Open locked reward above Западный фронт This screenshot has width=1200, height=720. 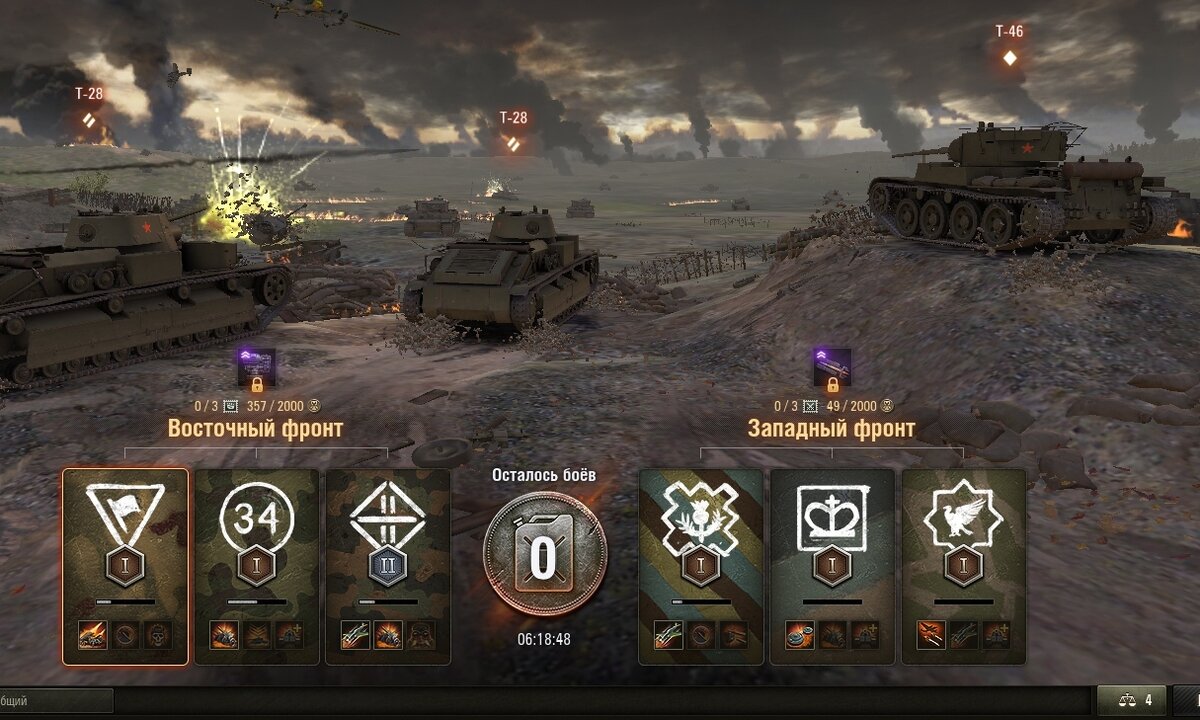[x=832, y=368]
